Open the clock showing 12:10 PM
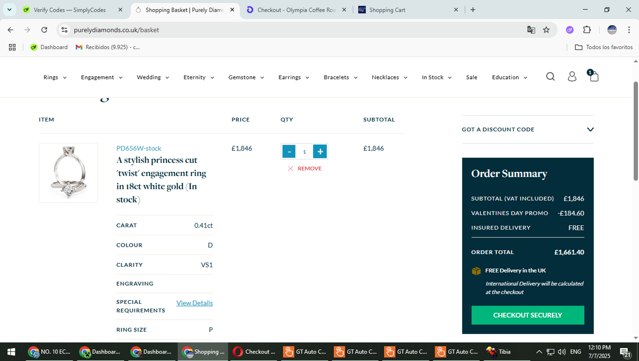This screenshot has width=639, height=361. pyautogui.click(x=599, y=352)
